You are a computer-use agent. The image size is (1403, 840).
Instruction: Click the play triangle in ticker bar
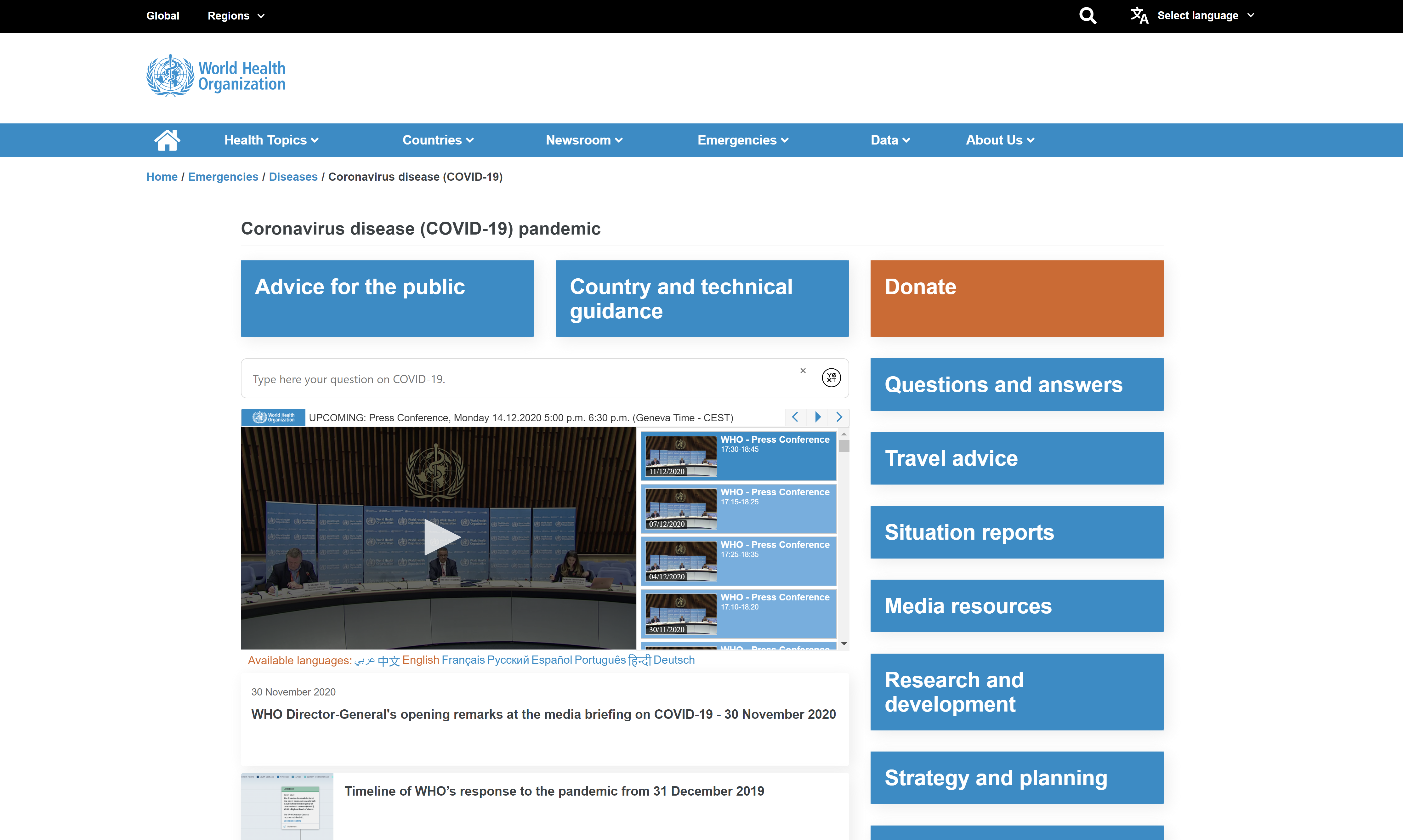pyautogui.click(x=817, y=417)
